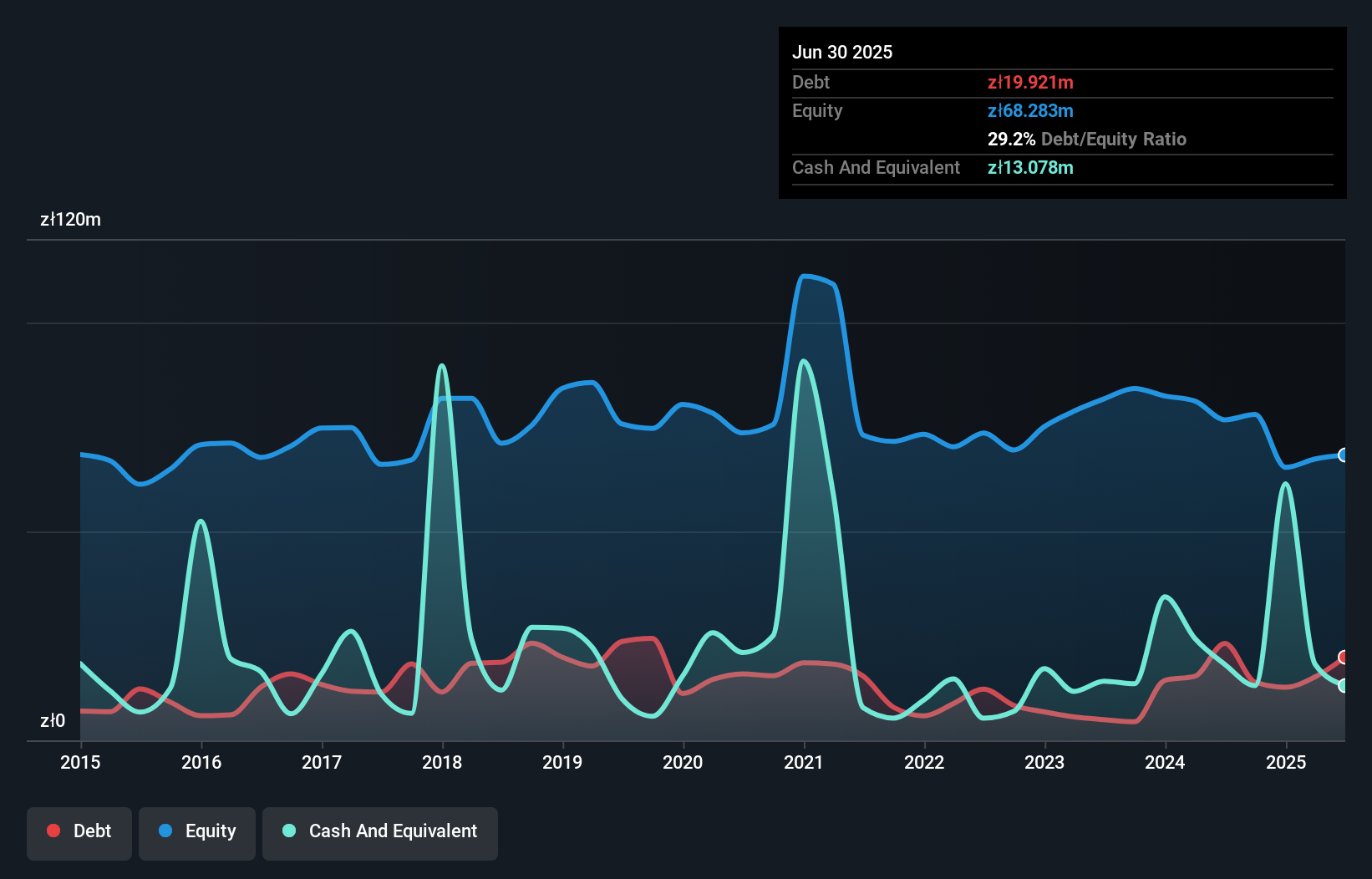Click the 2023 x-axis label
The width and height of the screenshot is (1372, 879).
coord(1044,762)
